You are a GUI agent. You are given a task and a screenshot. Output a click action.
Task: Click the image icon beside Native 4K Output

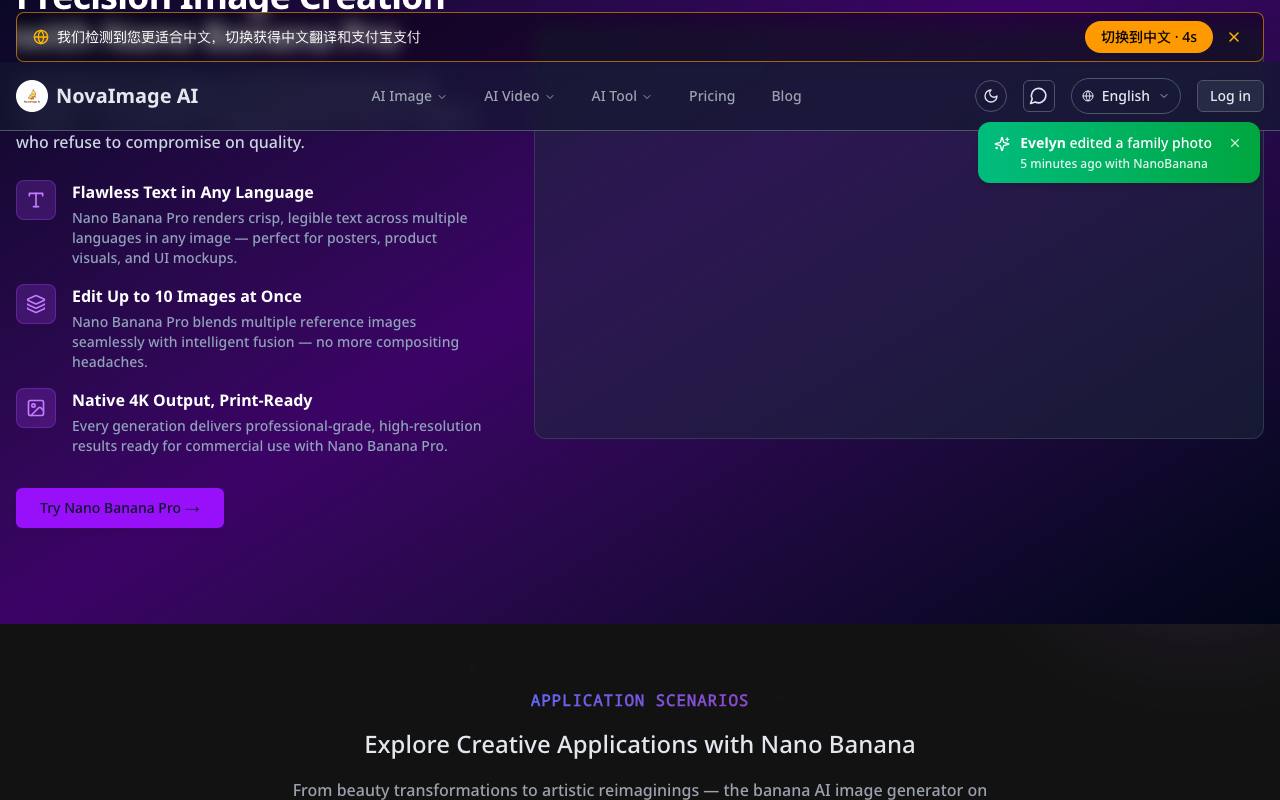point(36,408)
